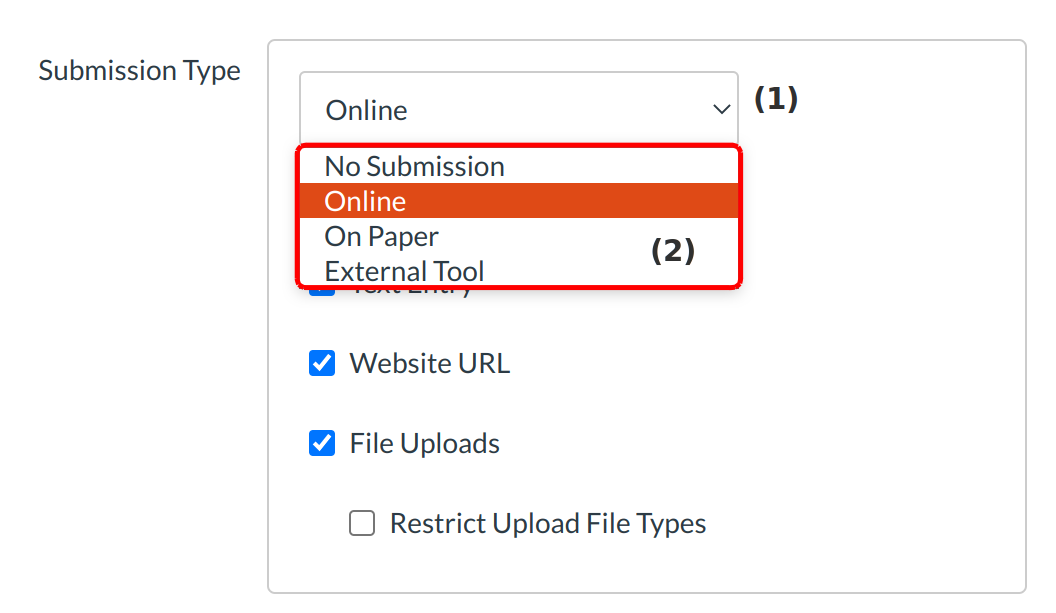This screenshot has width=1056, height=613.
Task: Click the Submission Type field label
Action: [139, 71]
